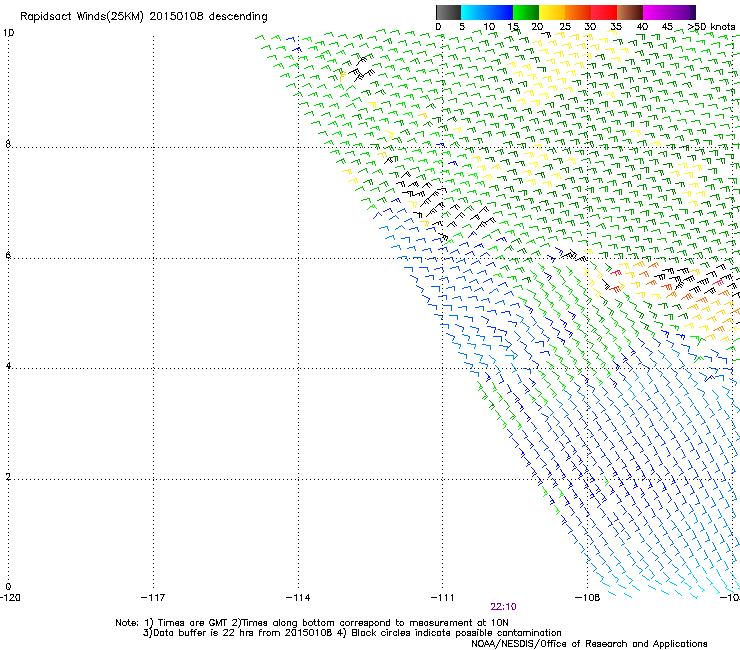Click the latitude label '0'
This screenshot has width=740, height=650.
click(8, 587)
